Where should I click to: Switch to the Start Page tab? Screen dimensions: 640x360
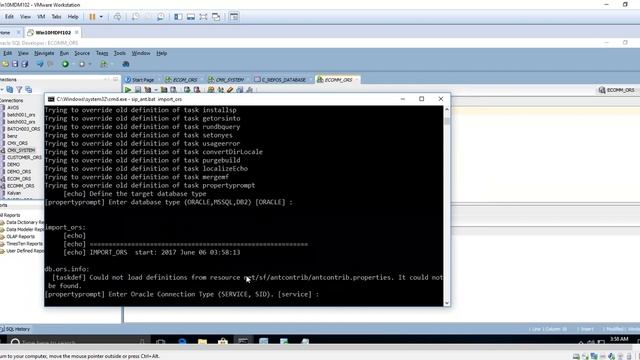[x=140, y=80]
